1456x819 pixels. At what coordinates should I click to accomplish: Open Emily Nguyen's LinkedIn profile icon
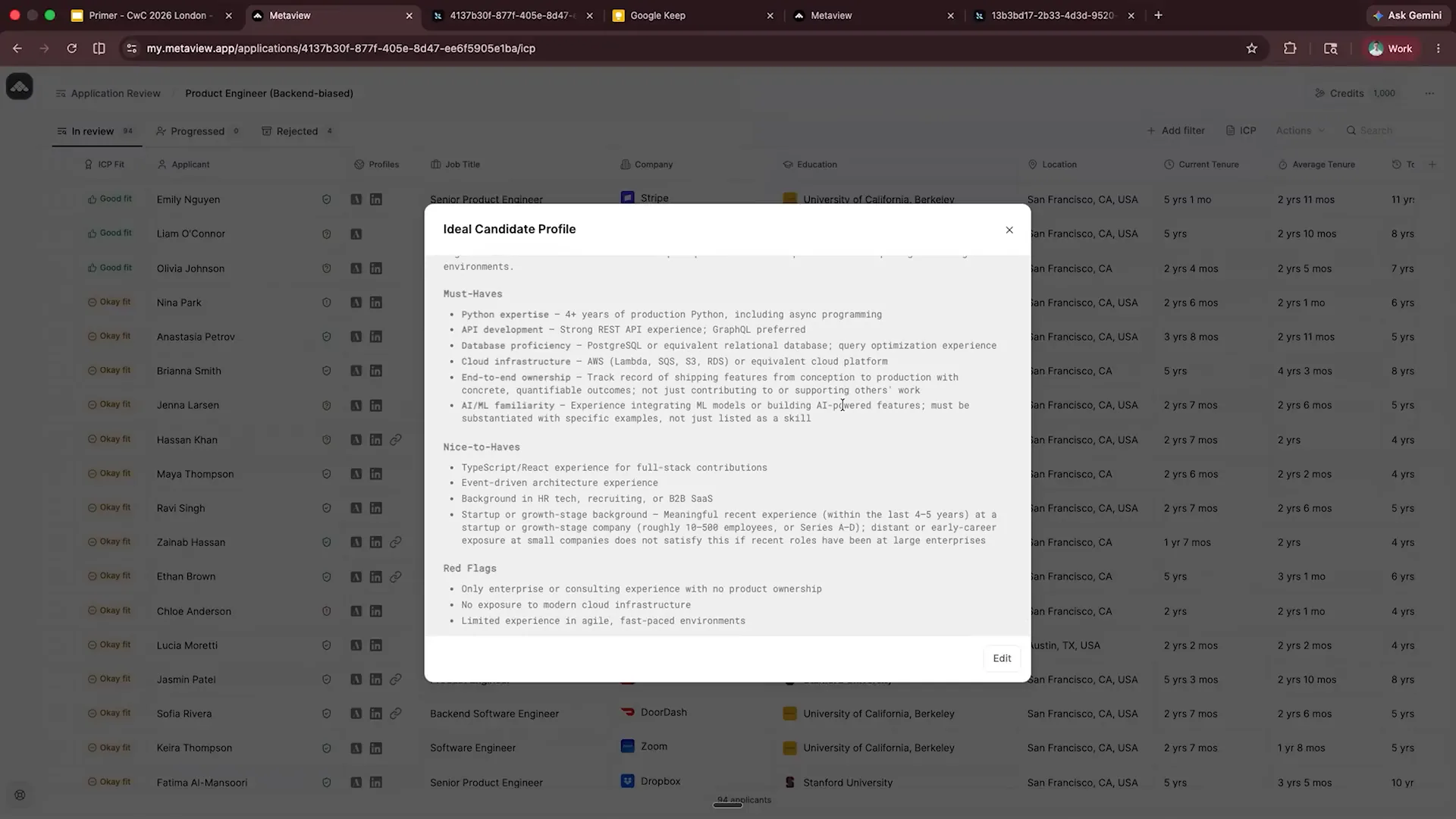pyautogui.click(x=376, y=199)
